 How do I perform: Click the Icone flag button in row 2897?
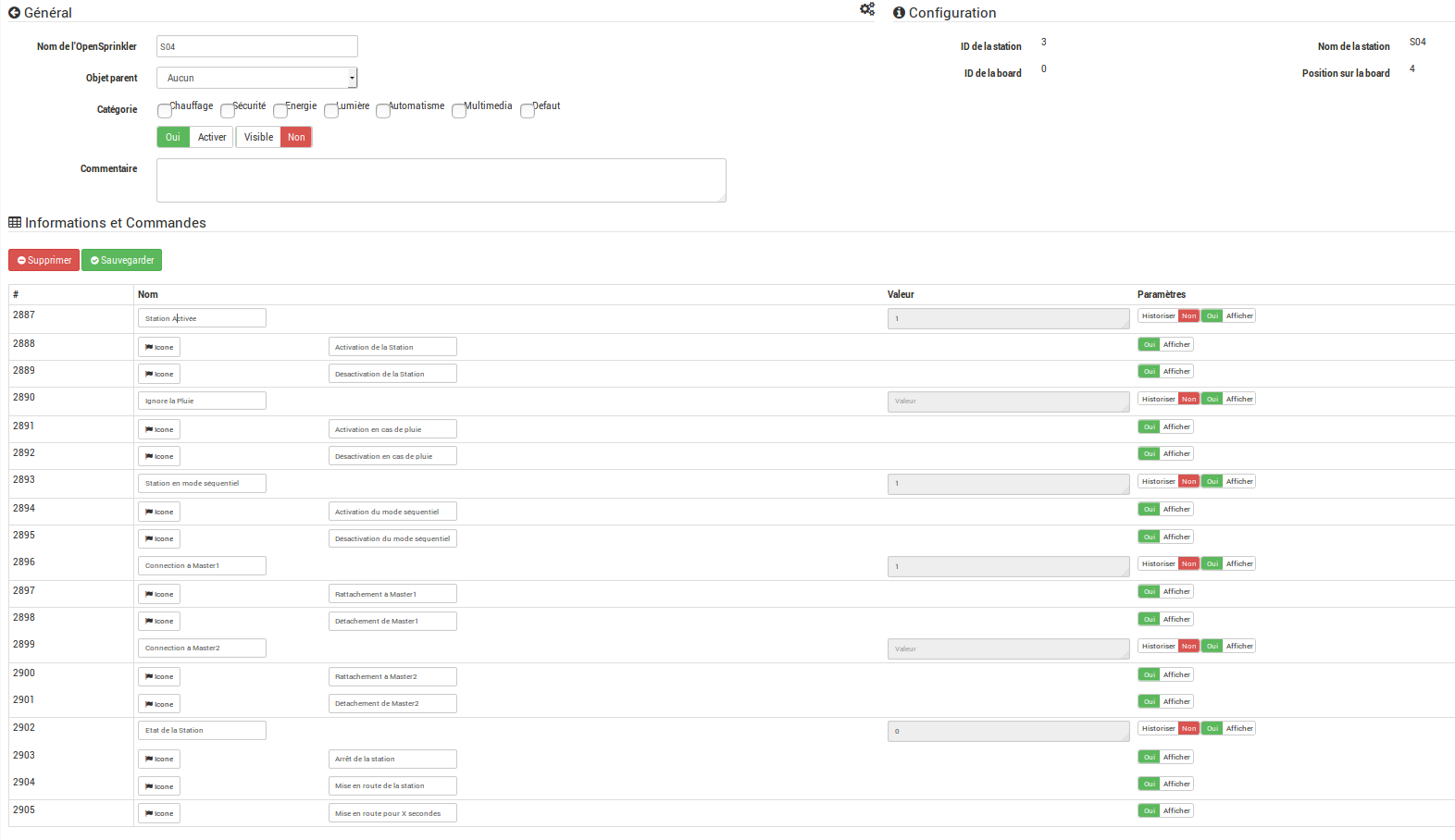pos(159,594)
